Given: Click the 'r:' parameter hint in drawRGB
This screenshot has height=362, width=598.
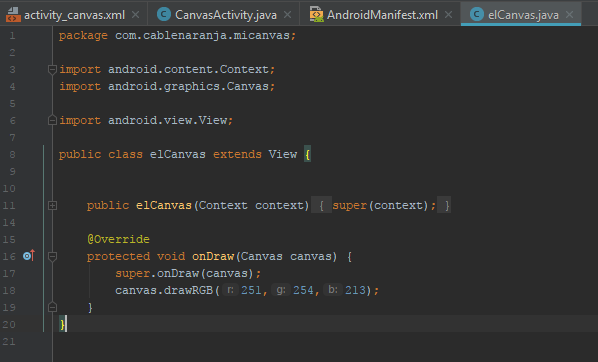Looking at the screenshot, I should [x=231, y=290].
